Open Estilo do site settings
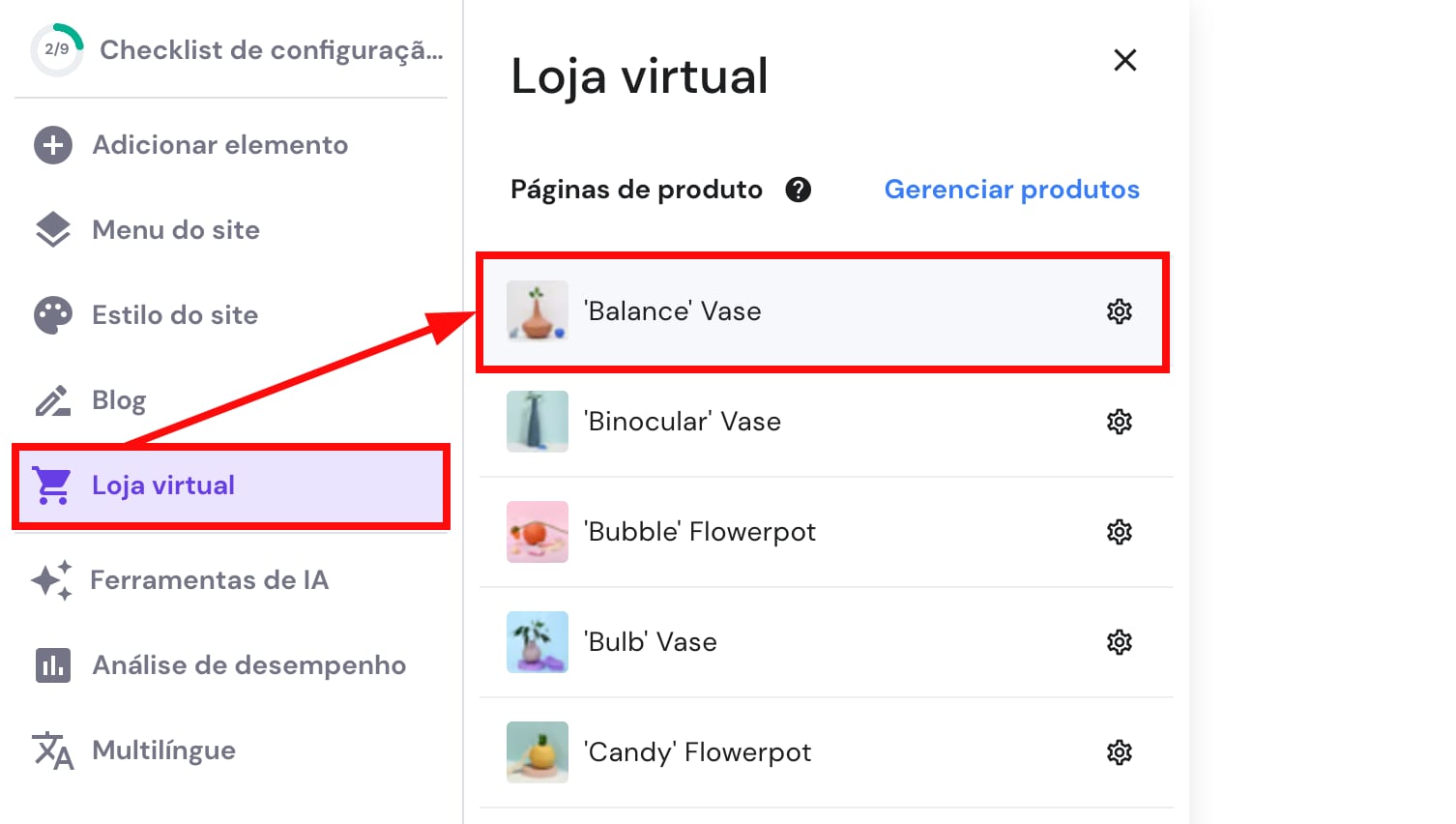 click(x=175, y=314)
